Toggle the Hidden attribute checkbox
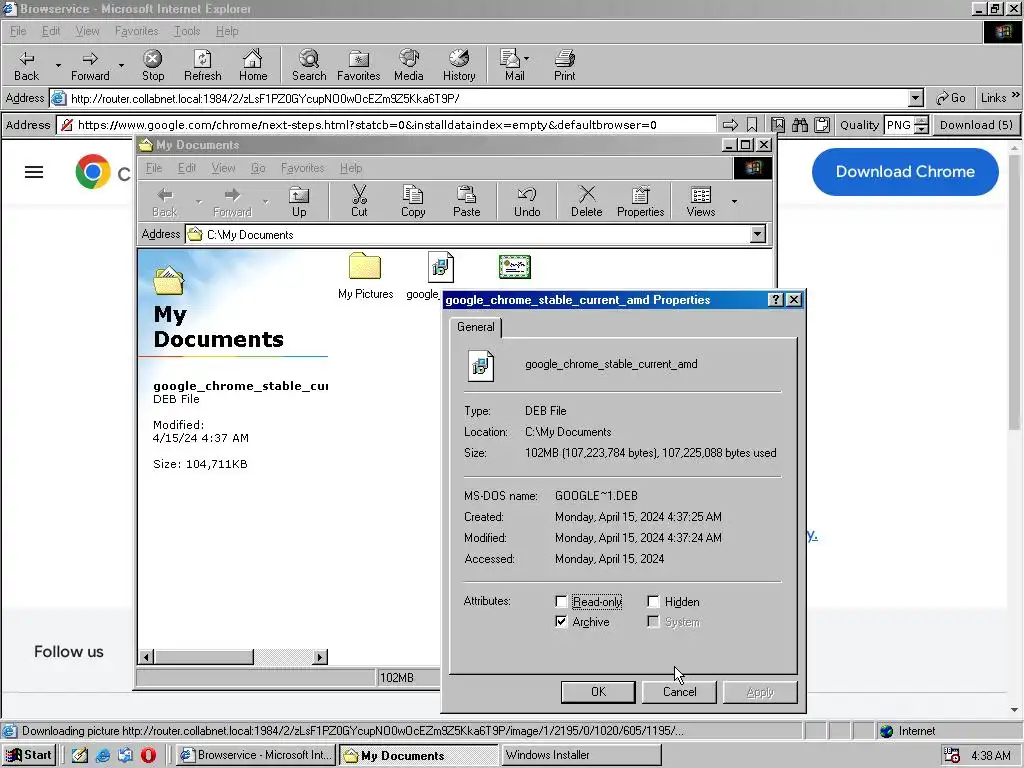This screenshot has height=768, width=1024. coord(653,601)
